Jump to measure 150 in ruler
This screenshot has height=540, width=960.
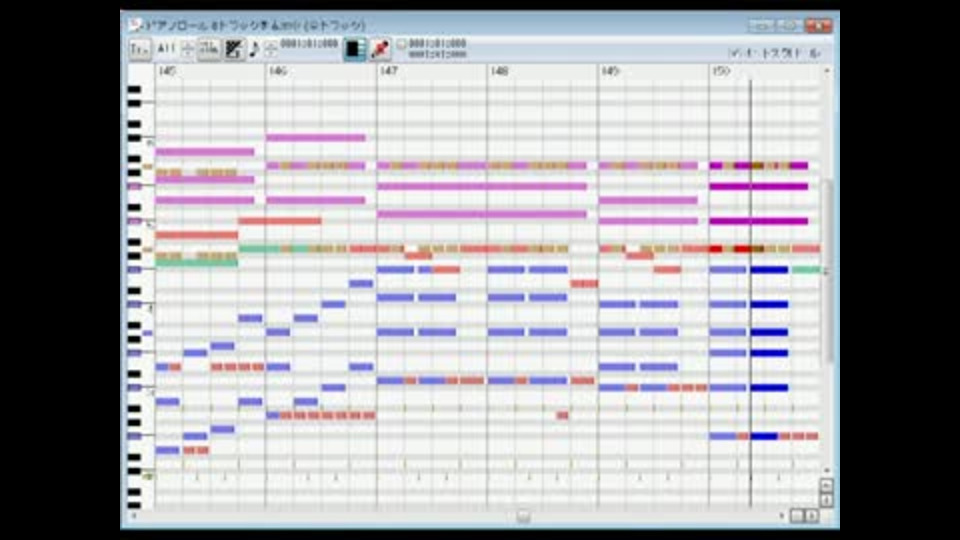(x=721, y=71)
